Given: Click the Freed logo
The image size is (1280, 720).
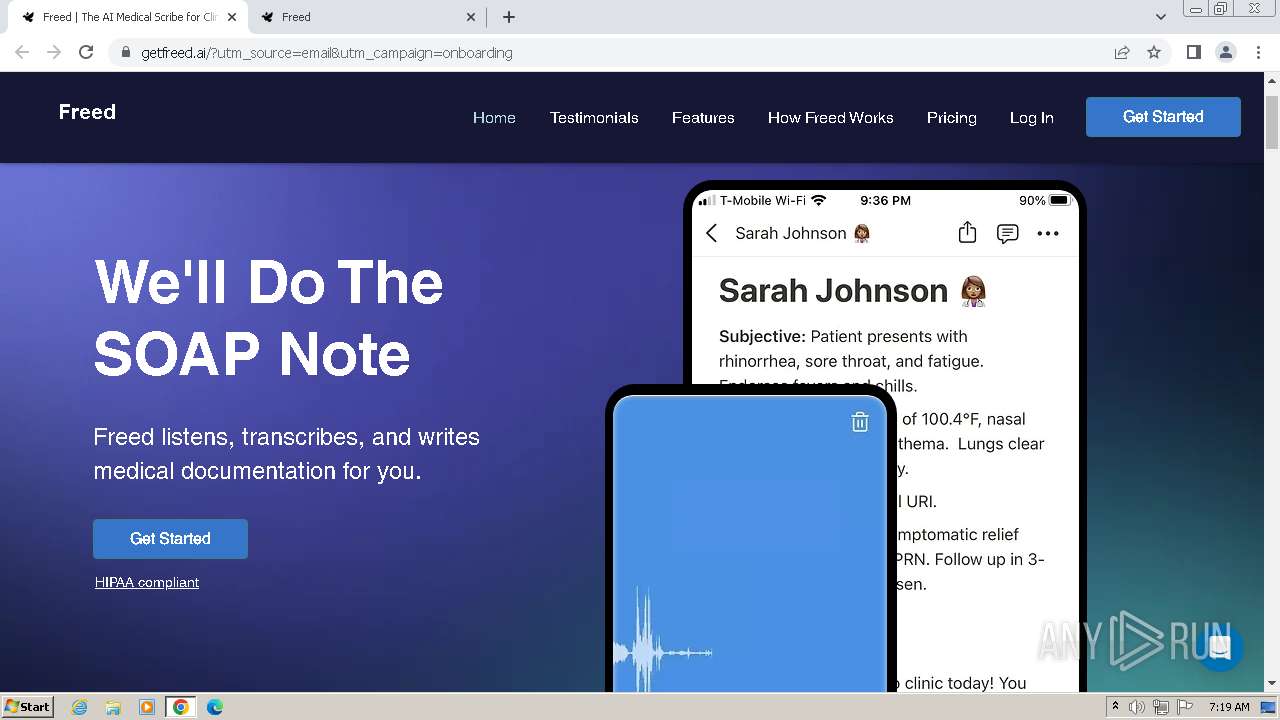Looking at the screenshot, I should [87, 112].
